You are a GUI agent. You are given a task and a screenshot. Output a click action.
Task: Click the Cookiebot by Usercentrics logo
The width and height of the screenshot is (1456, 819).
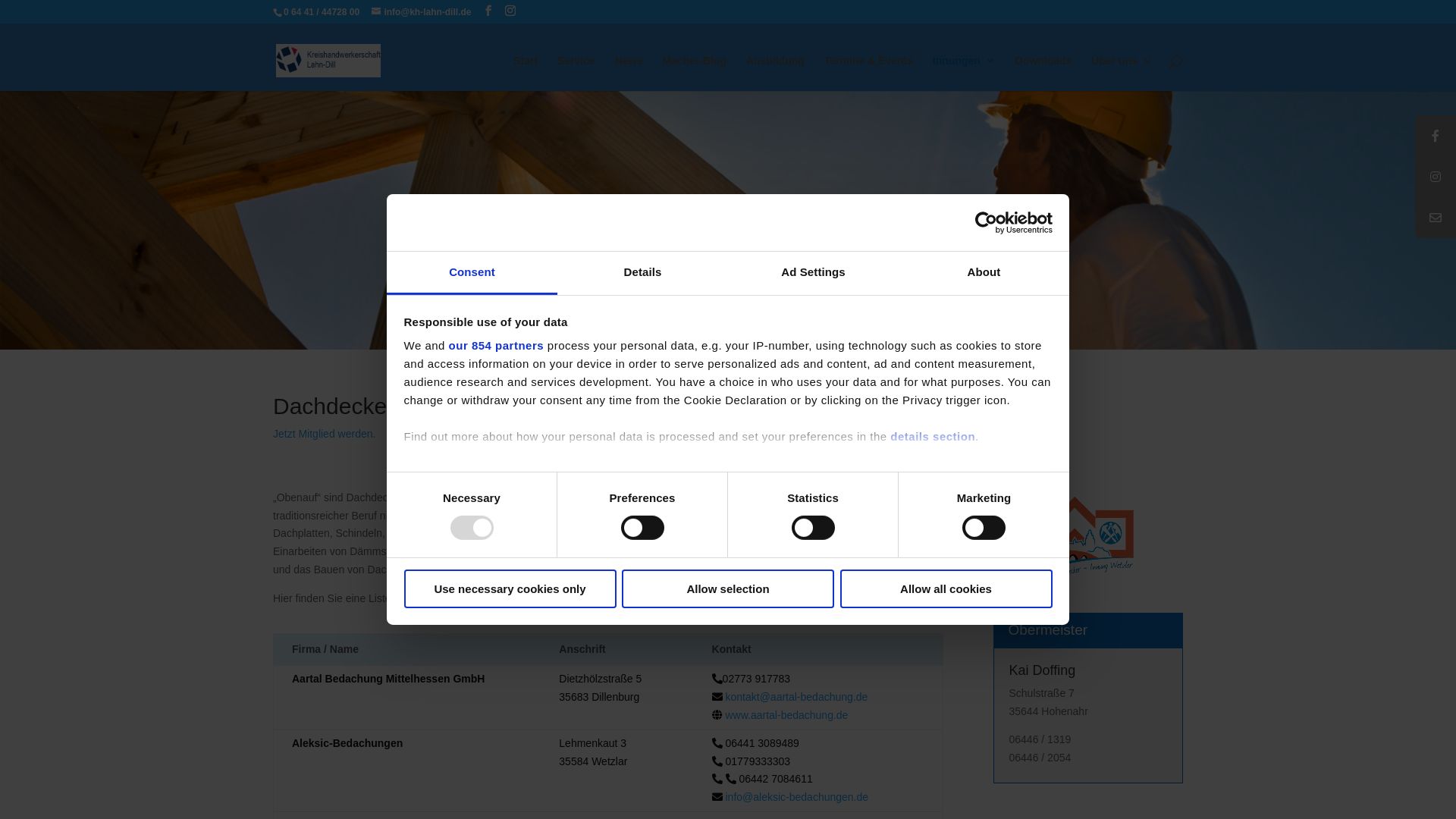[x=1014, y=223]
